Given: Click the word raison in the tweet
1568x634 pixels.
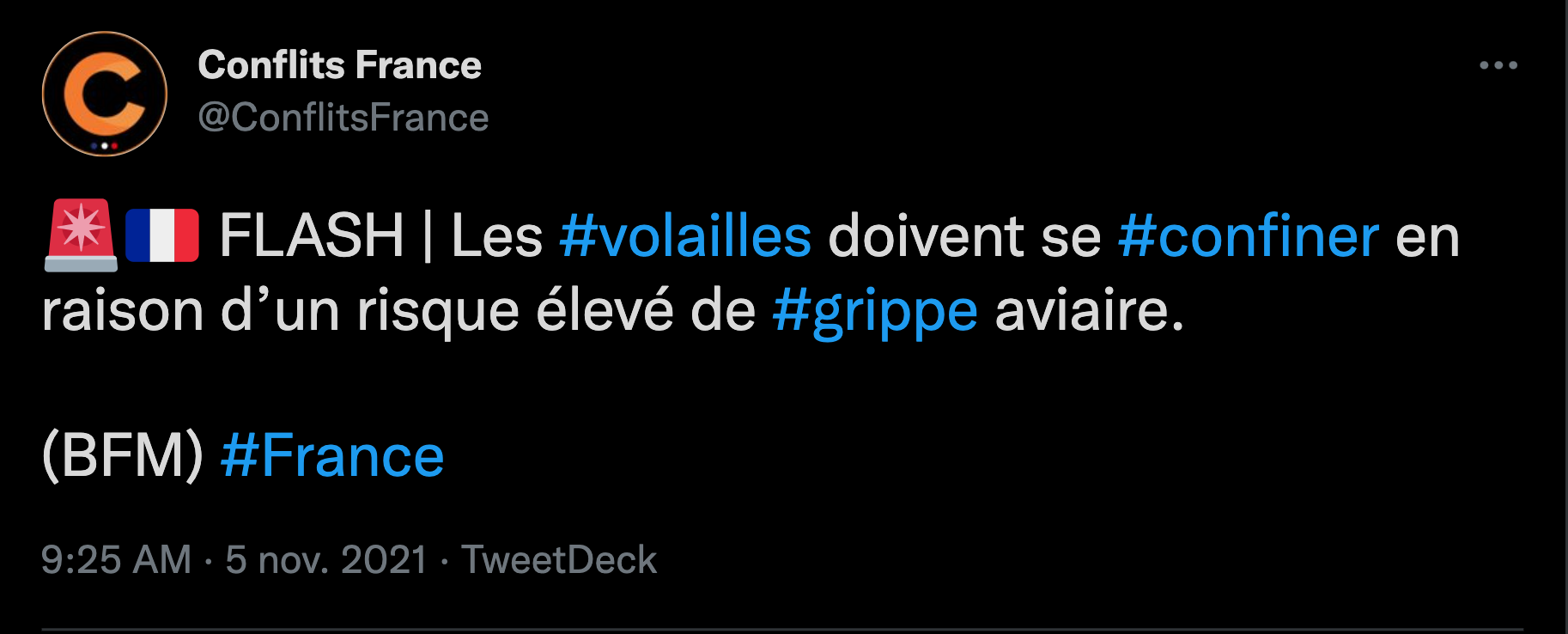Looking at the screenshot, I should tap(123, 311).
